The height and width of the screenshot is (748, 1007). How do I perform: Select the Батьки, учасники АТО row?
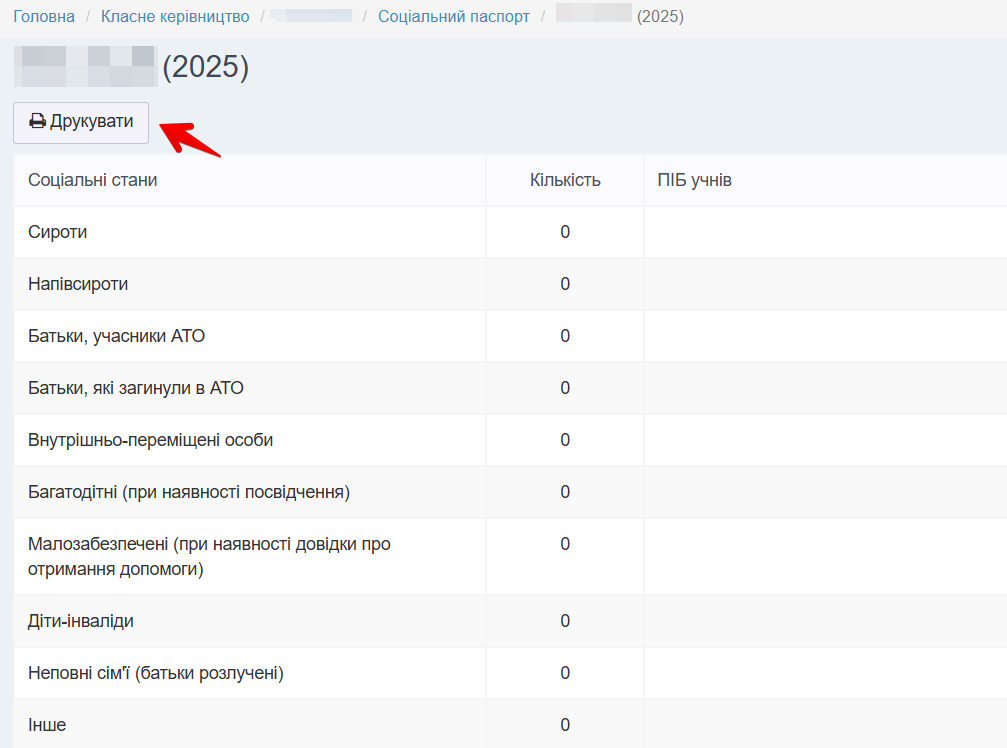[x=117, y=336]
